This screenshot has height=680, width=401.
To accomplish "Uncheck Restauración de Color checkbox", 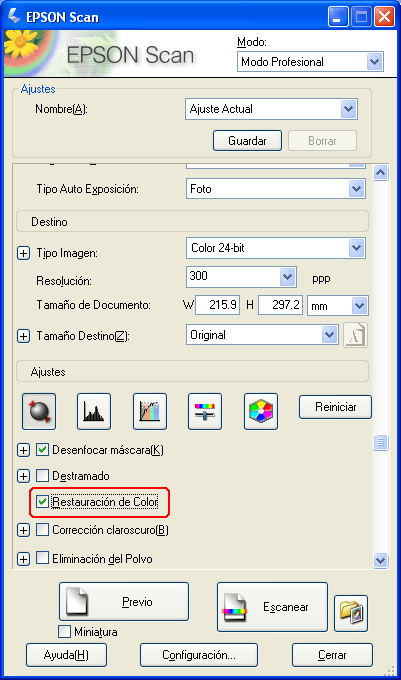I will [x=42, y=502].
